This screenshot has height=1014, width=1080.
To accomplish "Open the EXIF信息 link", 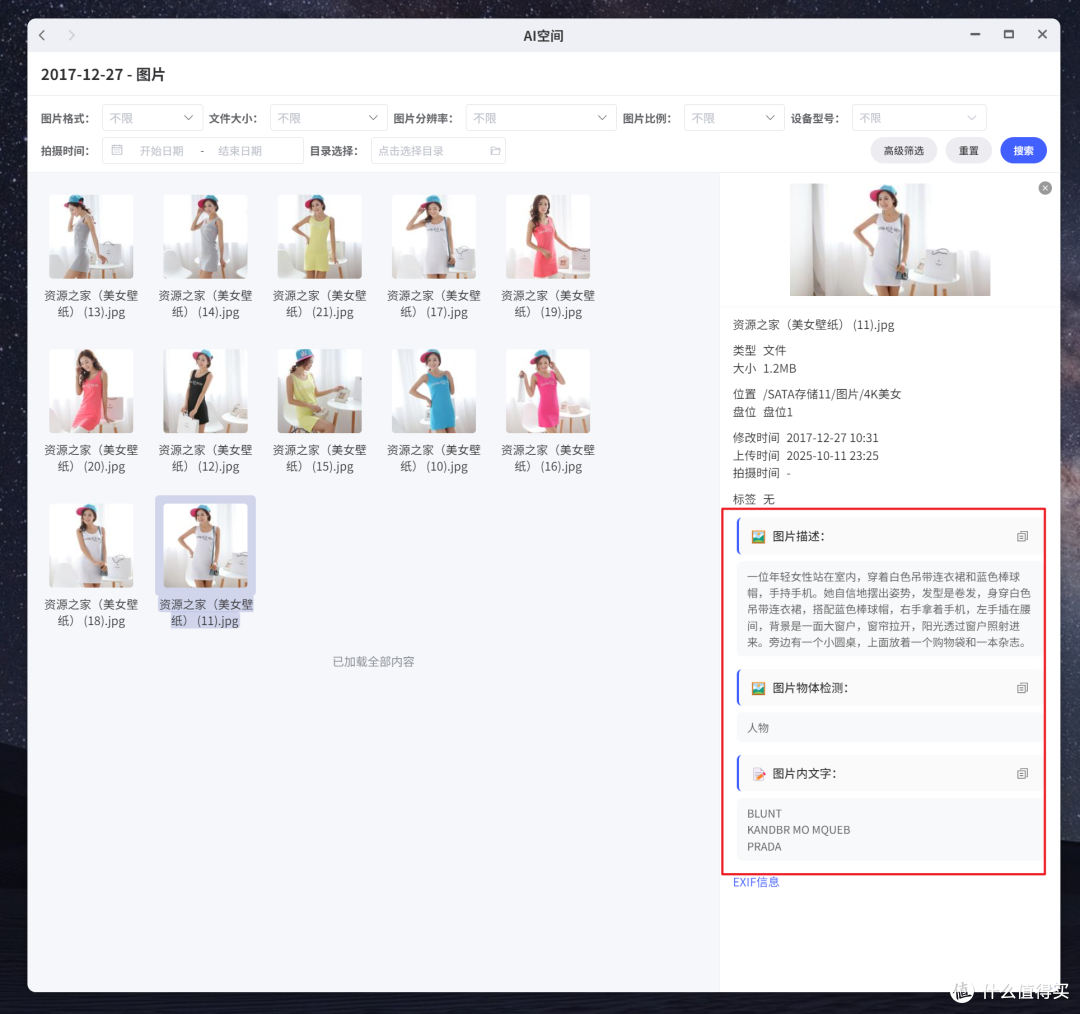I will pyautogui.click(x=756, y=882).
